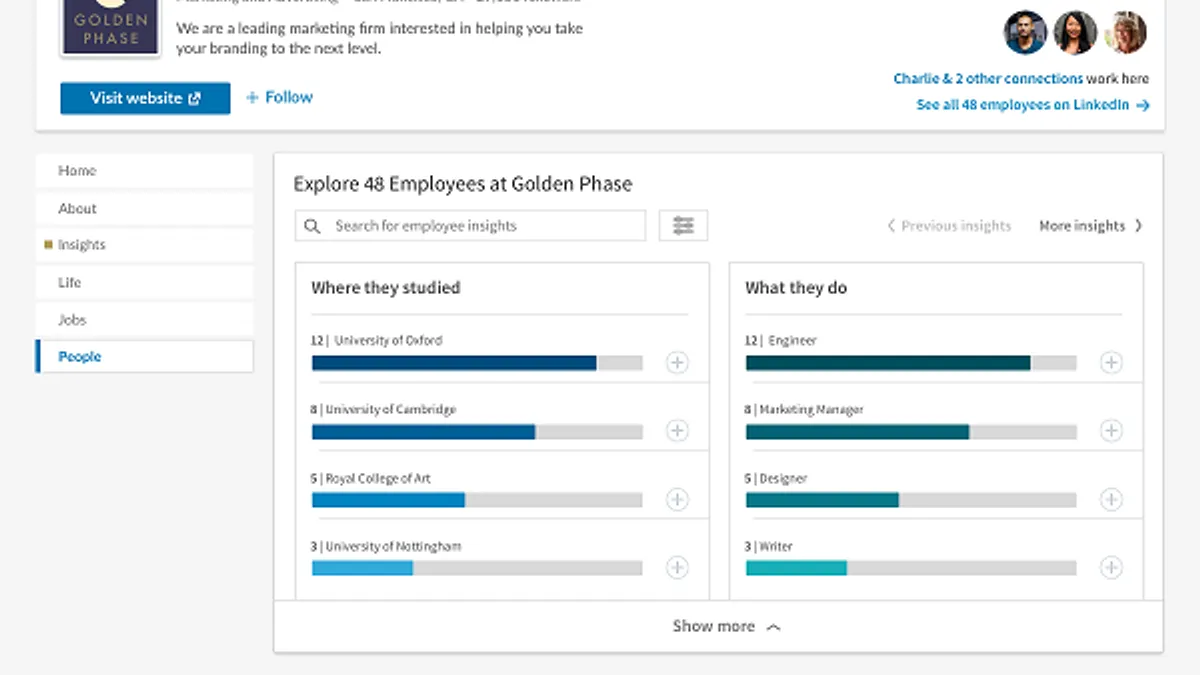The width and height of the screenshot is (1200, 675).
Task: Open the Jobs section
Action: point(145,320)
